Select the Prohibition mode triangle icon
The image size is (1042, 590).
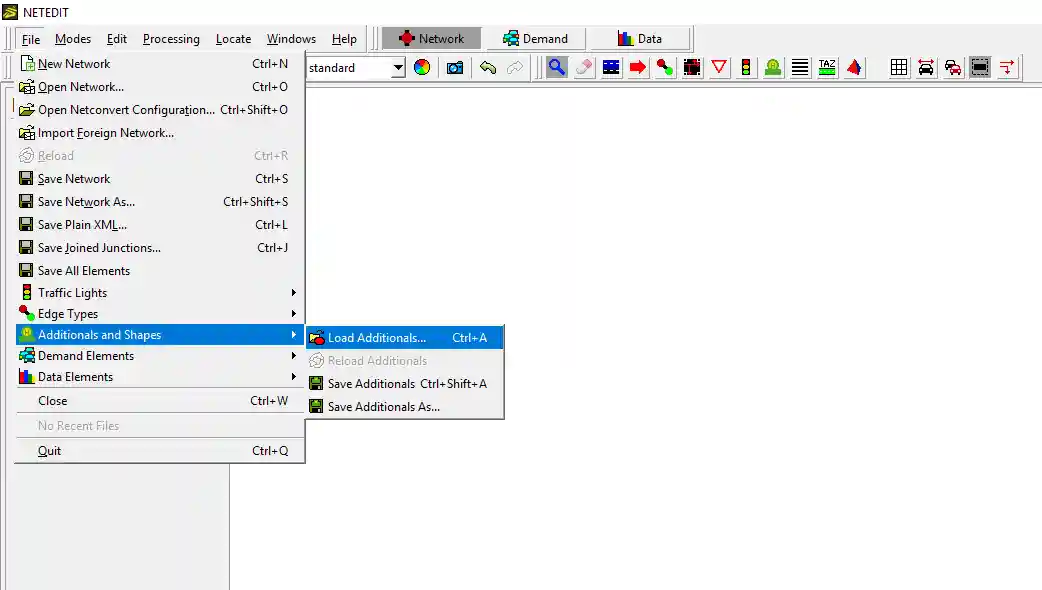pos(719,67)
